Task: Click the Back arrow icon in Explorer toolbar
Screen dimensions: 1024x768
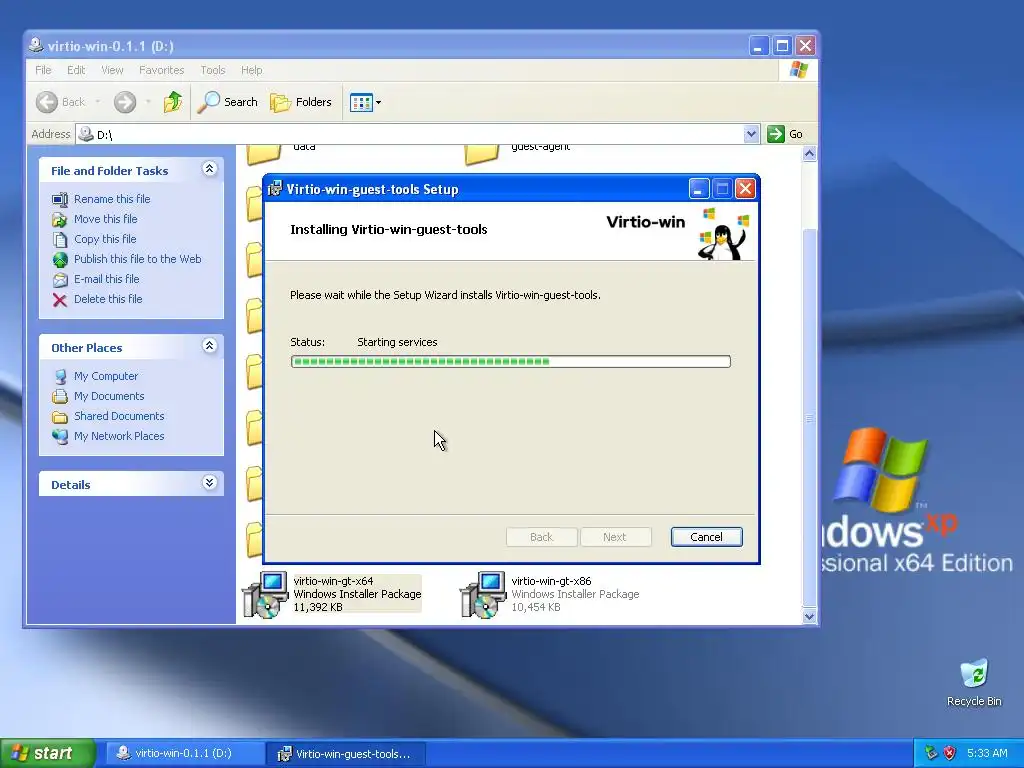Action: coord(47,102)
